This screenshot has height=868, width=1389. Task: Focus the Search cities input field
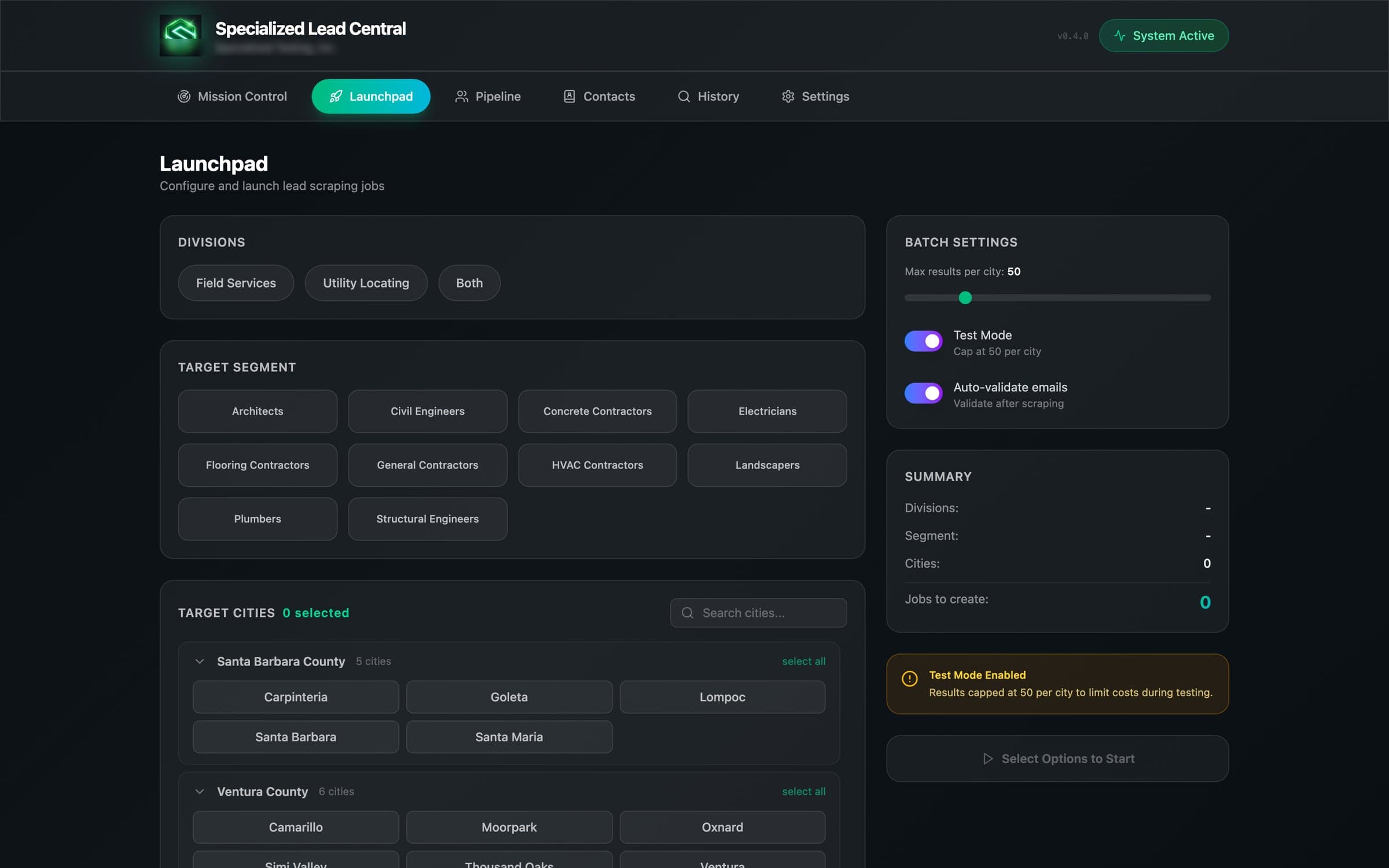tap(759, 613)
